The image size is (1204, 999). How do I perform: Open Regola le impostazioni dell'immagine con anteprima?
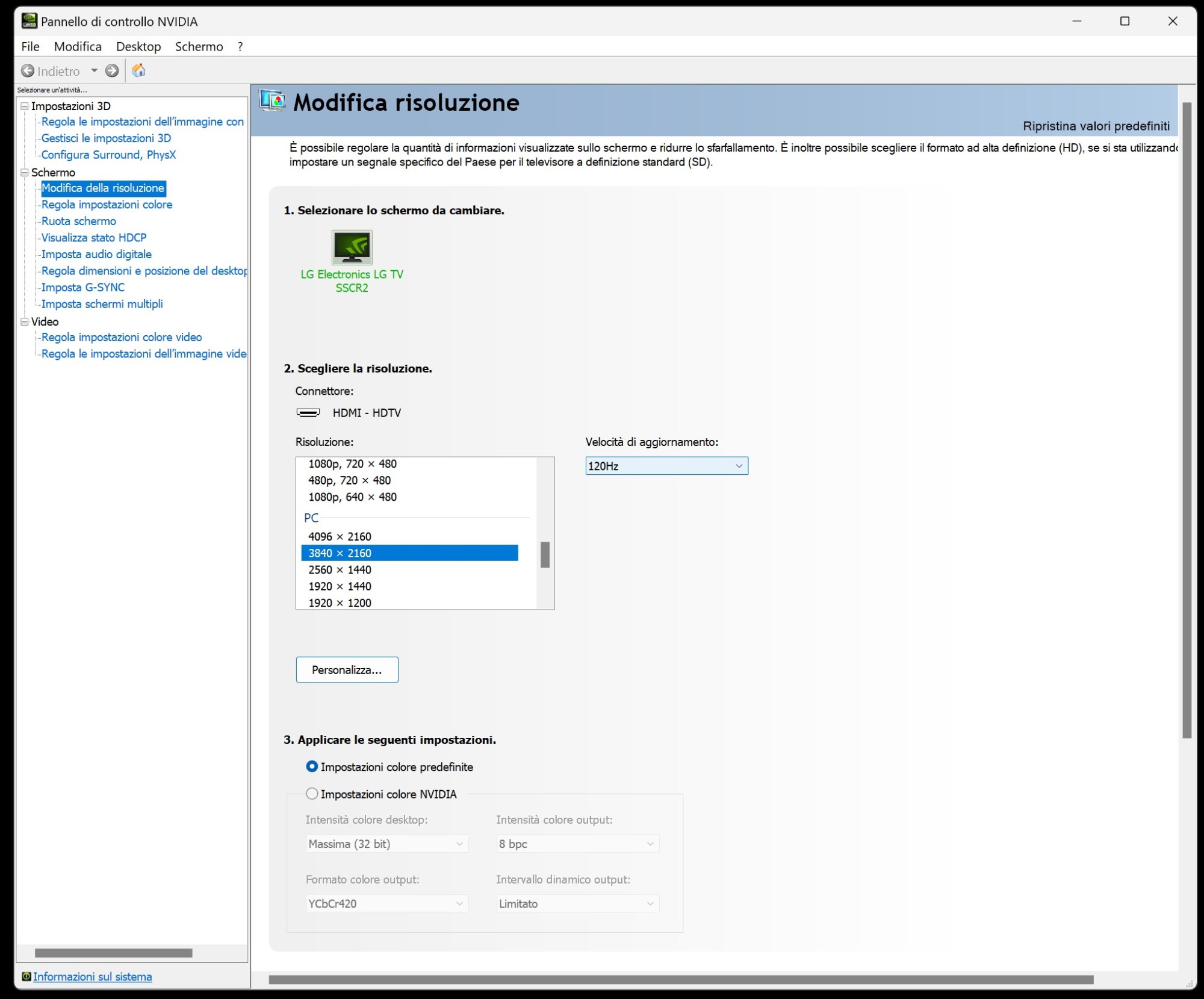tap(143, 122)
